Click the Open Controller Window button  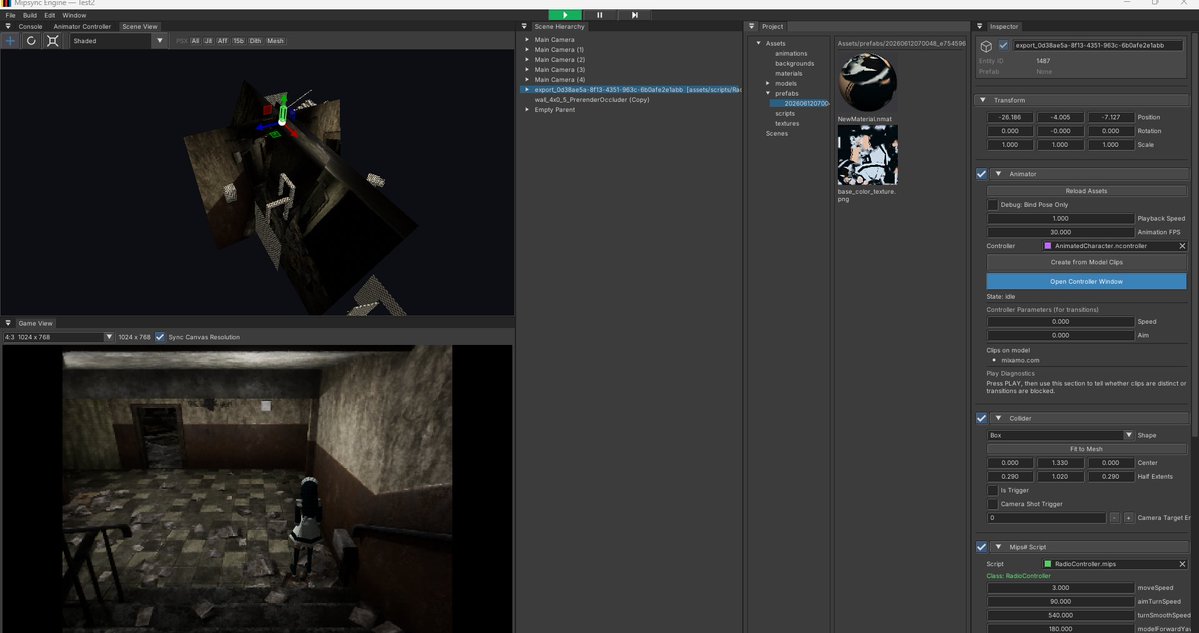[1087, 281]
